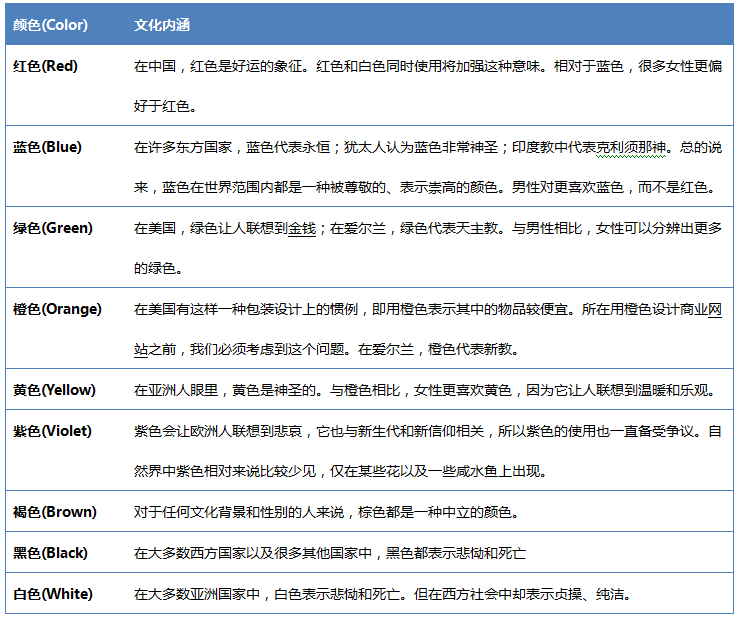737x617 pixels.
Task: Select the '蓝色(Blue)' row label
Action: click(x=47, y=147)
